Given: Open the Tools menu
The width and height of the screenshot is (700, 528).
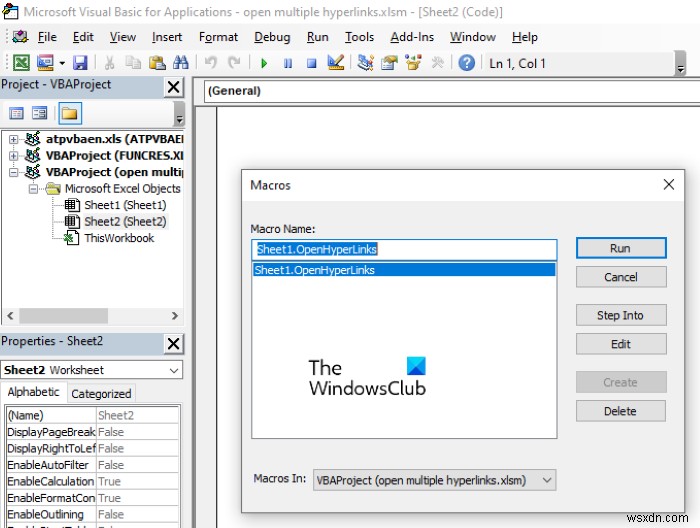Looking at the screenshot, I should coord(359,37).
